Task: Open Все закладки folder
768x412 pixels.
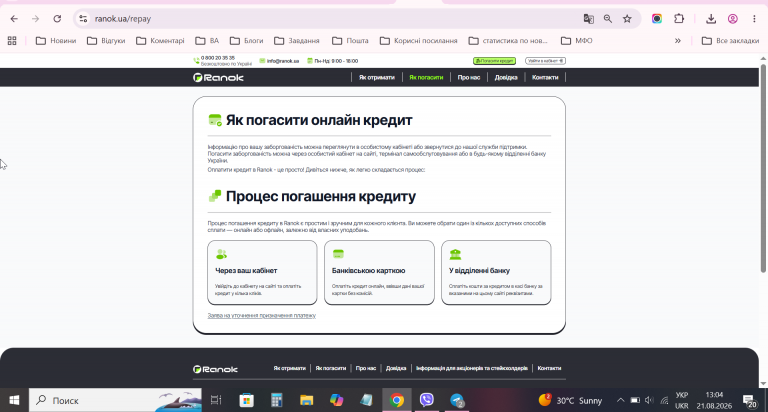Action: [730, 41]
